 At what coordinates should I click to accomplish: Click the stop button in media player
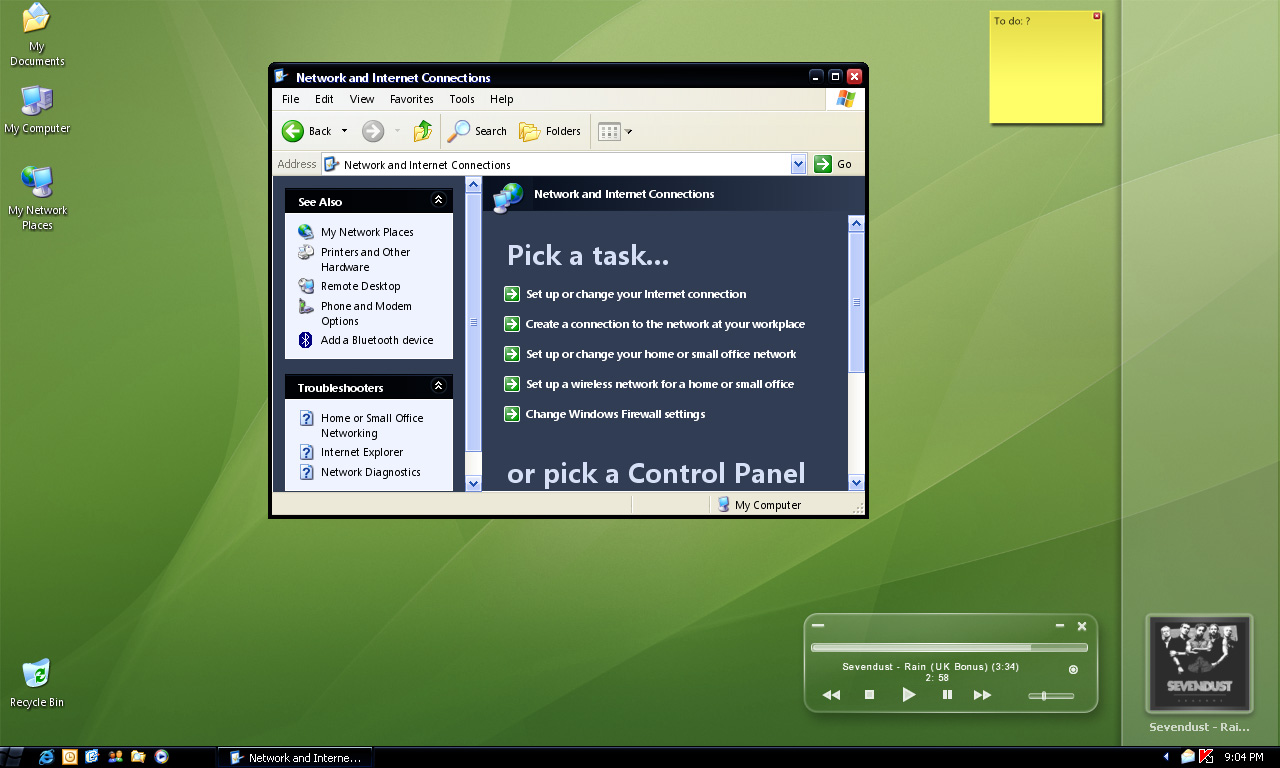[x=869, y=695]
